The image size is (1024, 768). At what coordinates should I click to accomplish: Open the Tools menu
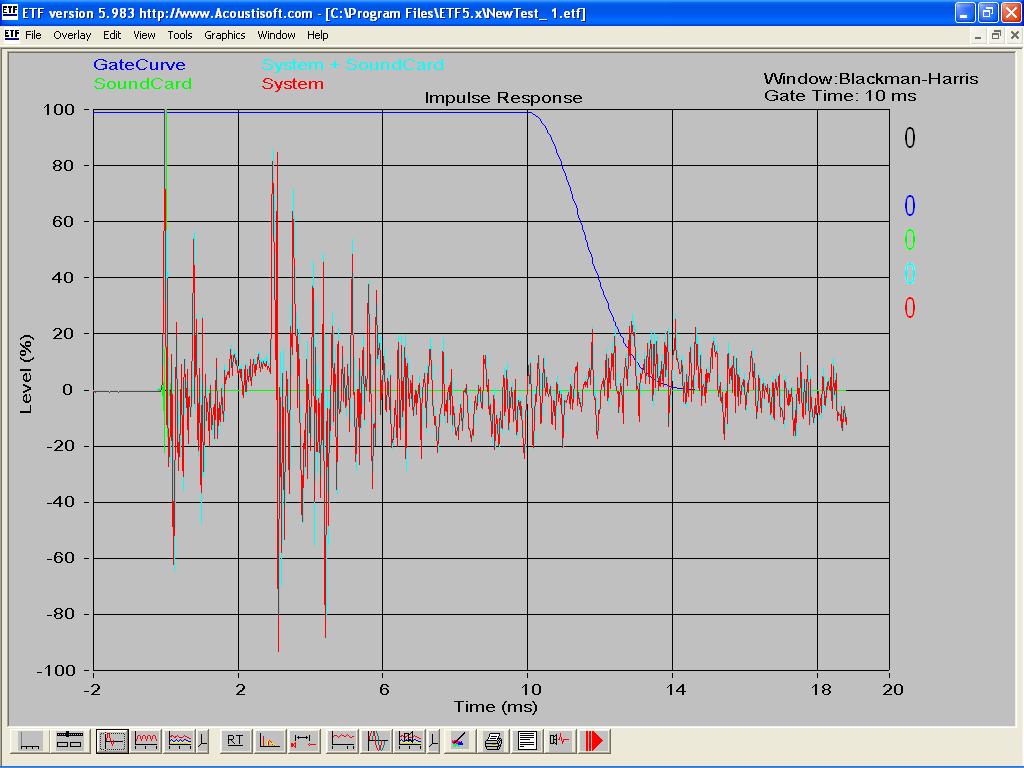180,35
